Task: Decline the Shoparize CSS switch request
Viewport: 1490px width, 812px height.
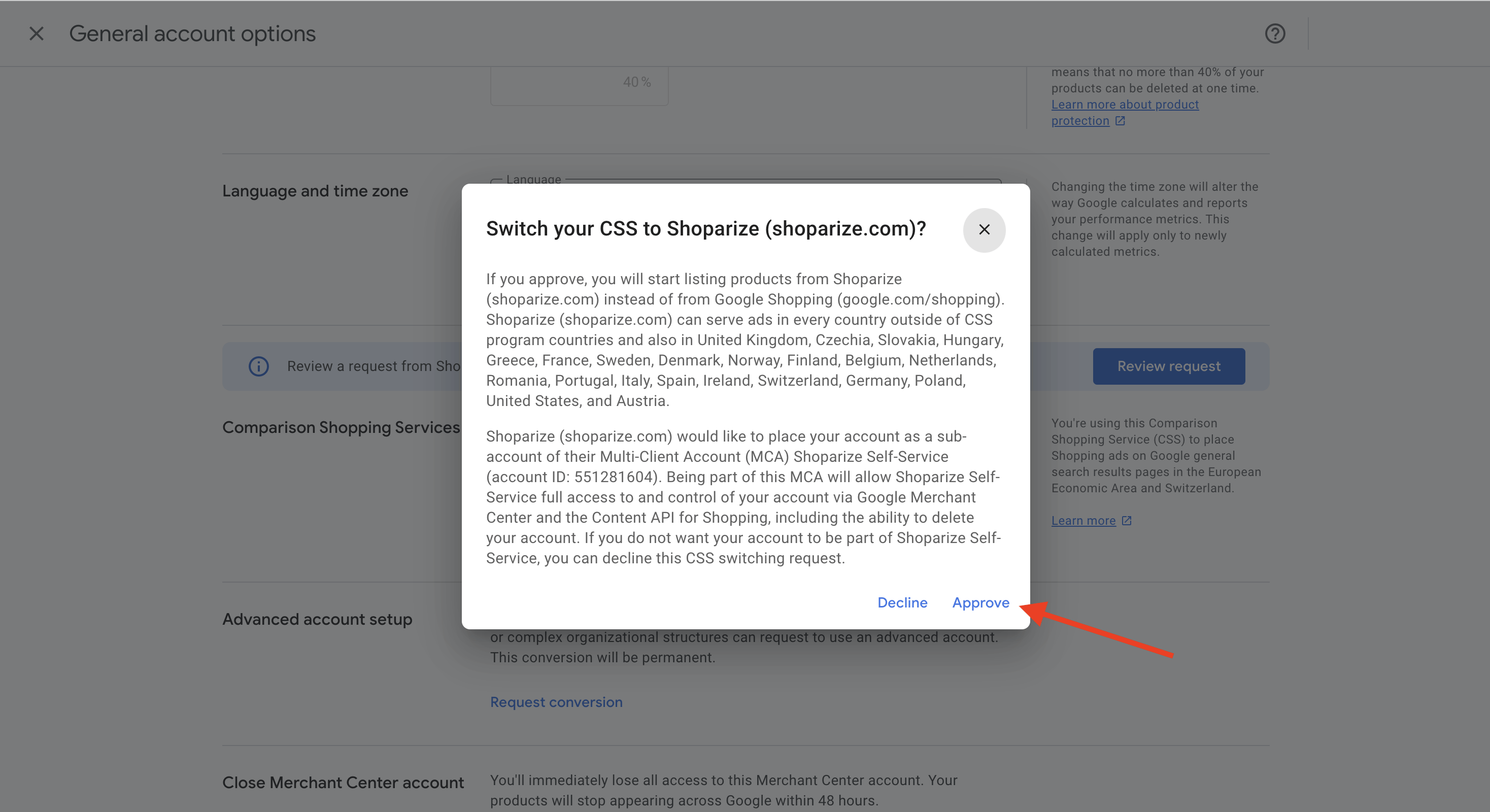Action: pyautogui.click(x=902, y=602)
